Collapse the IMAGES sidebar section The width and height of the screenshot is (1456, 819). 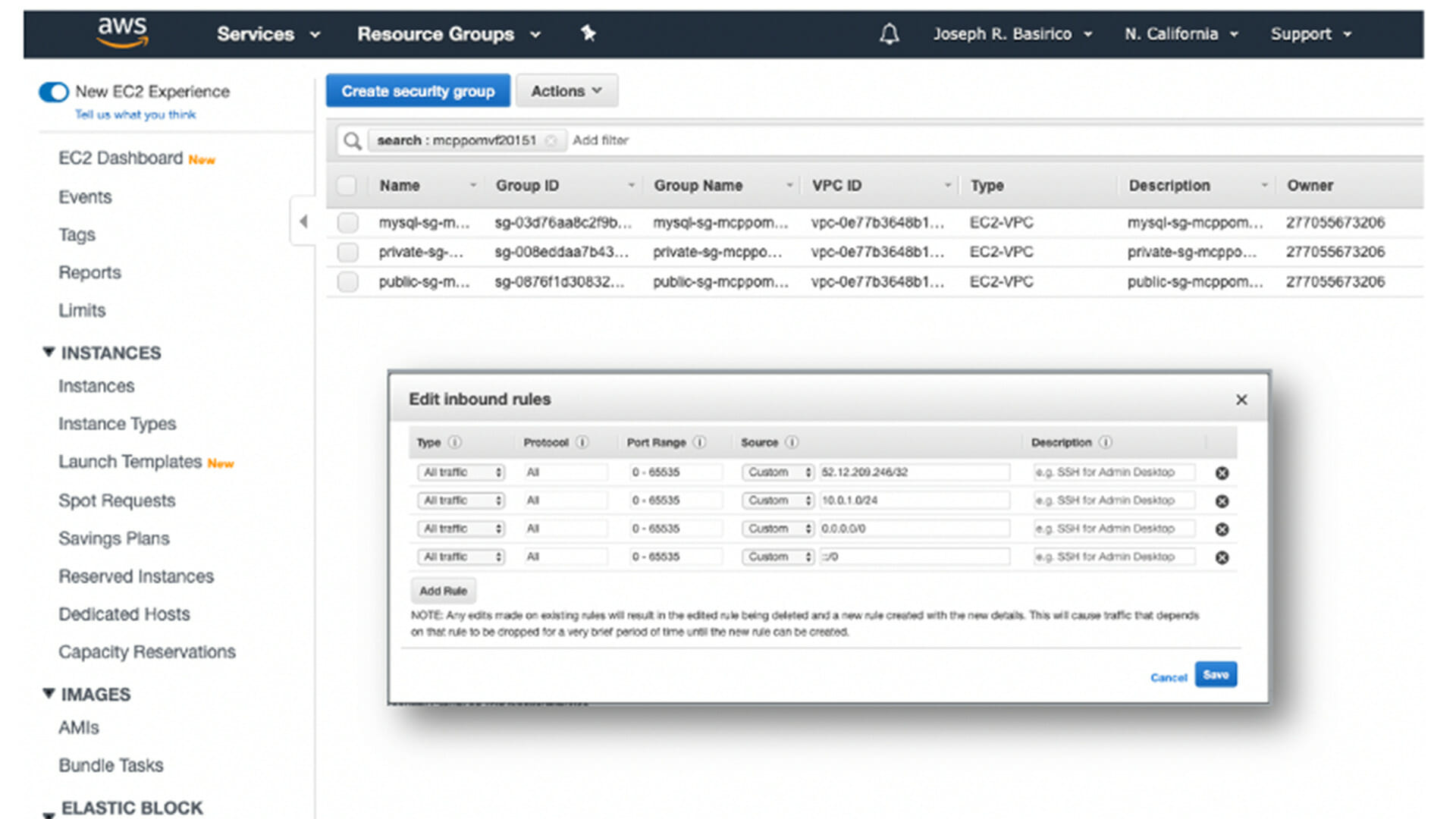click(49, 694)
